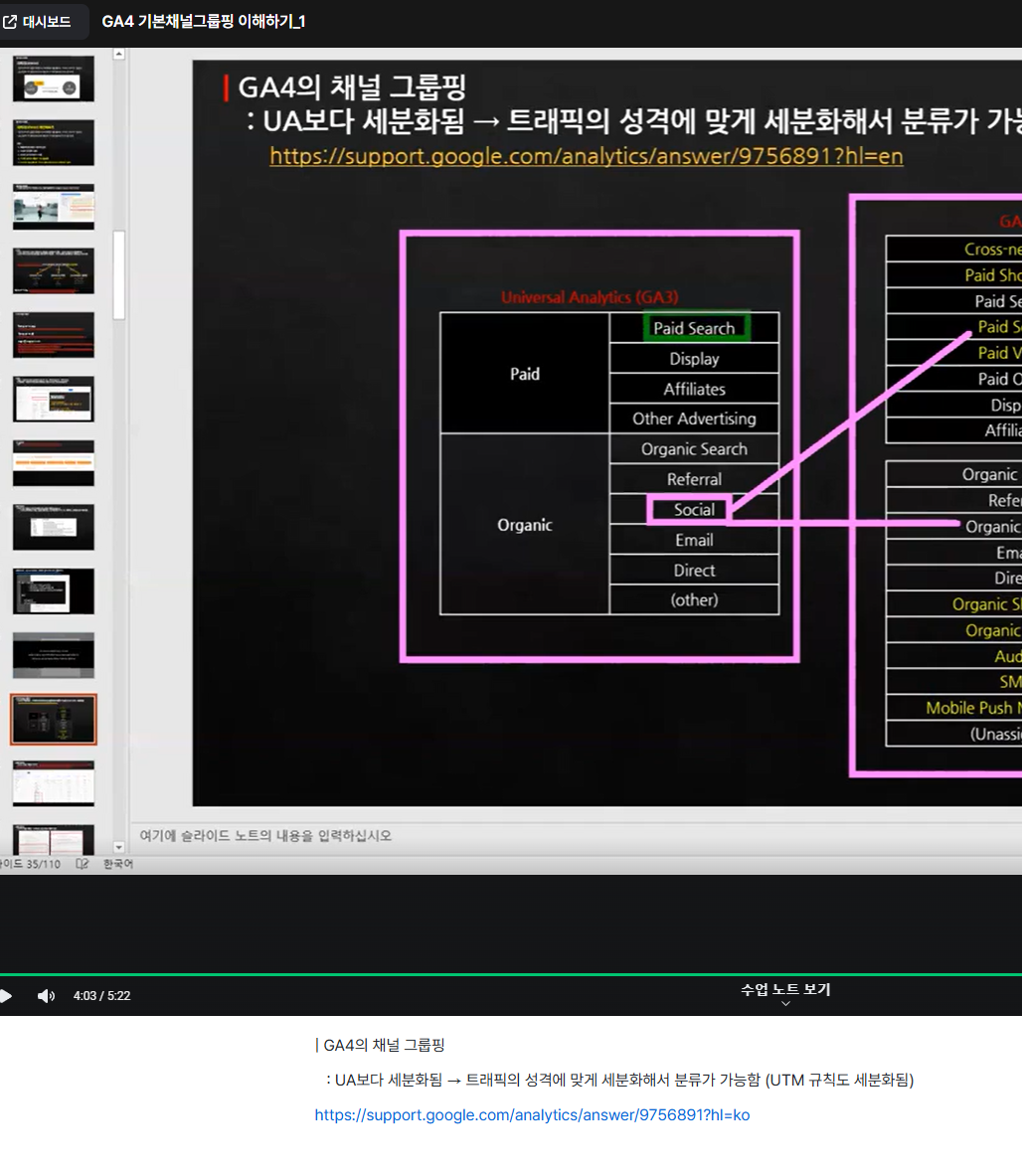Click the Mobile Push row in the GA4 table

953,708
